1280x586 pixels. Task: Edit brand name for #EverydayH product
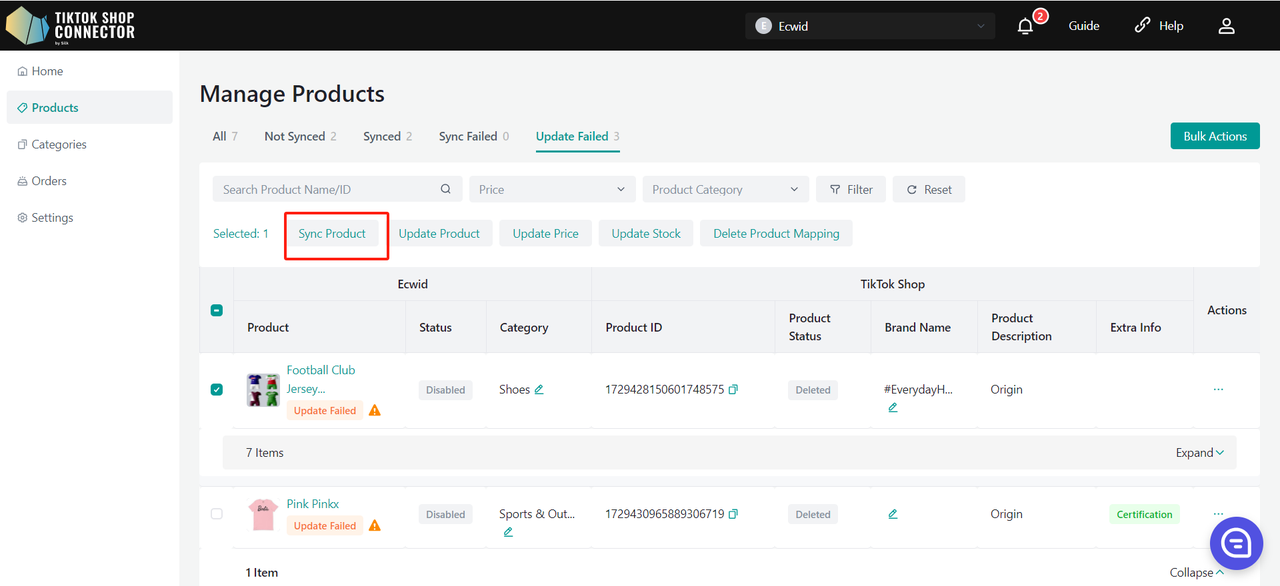(x=892, y=408)
